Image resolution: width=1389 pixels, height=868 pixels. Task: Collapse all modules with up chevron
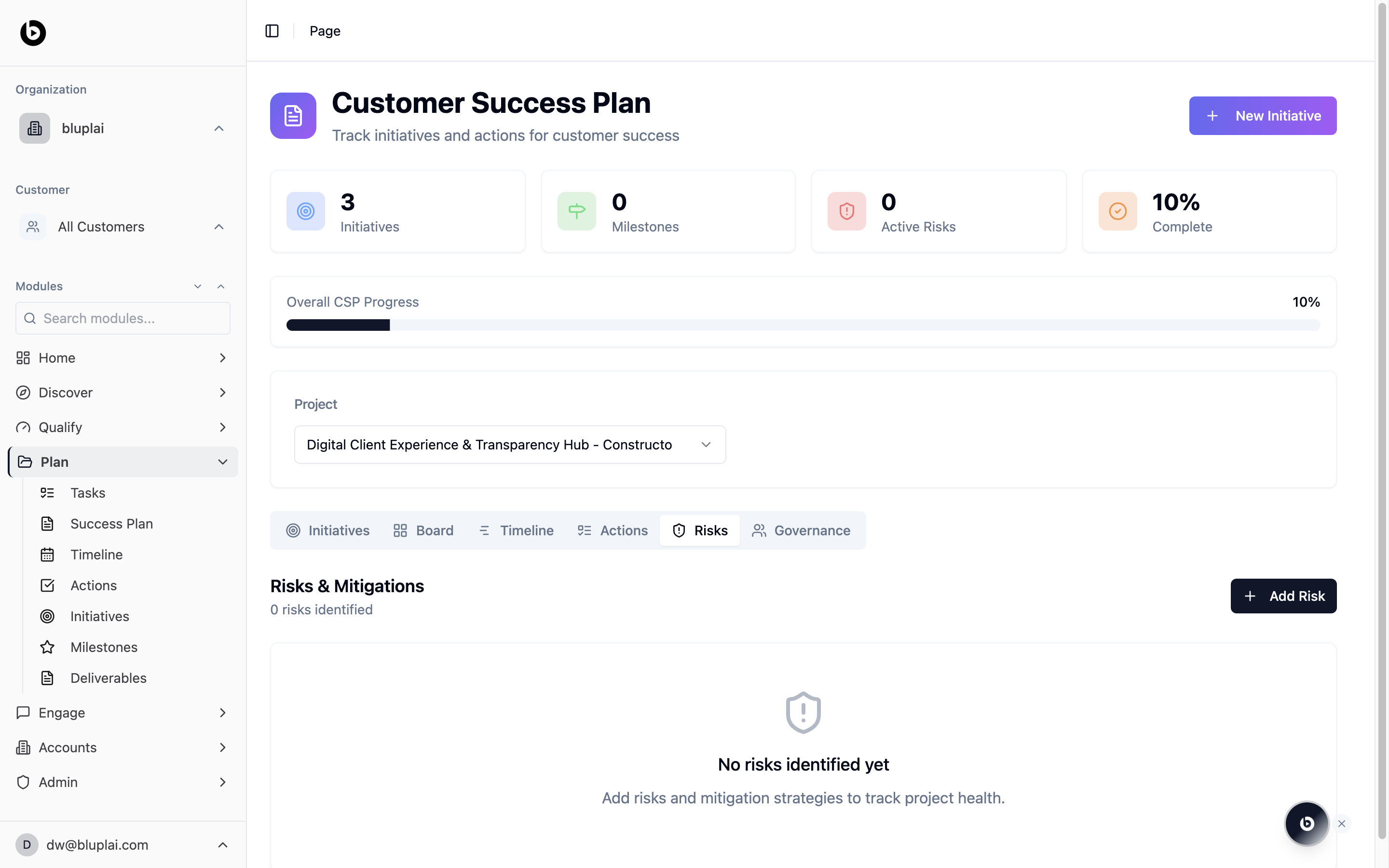click(x=221, y=286)
